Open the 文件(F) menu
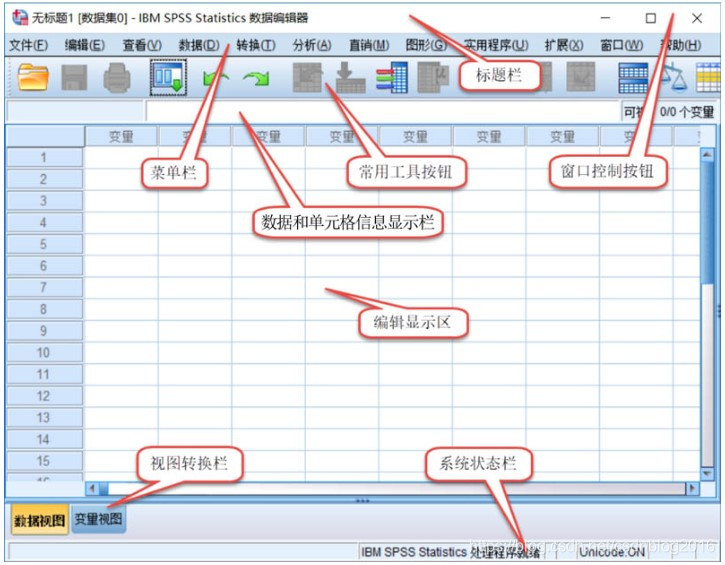 [28, 45]
